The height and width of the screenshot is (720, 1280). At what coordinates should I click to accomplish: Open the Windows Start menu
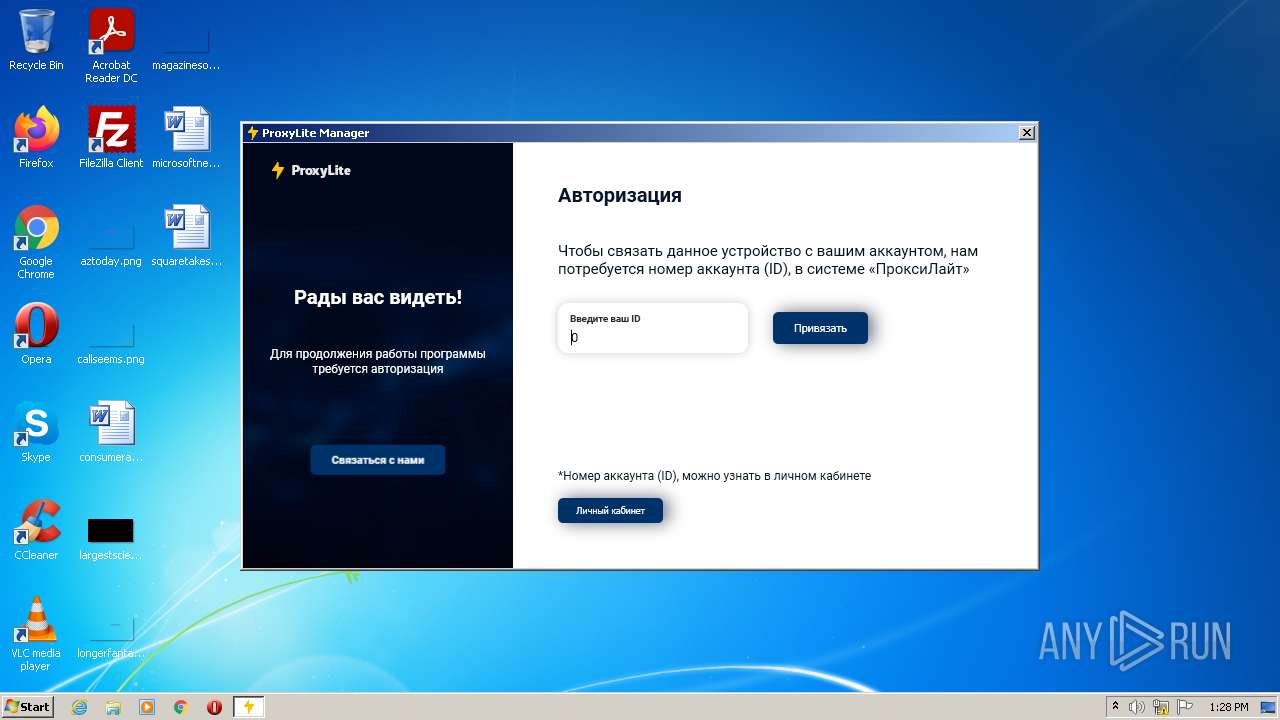(27, 707)
